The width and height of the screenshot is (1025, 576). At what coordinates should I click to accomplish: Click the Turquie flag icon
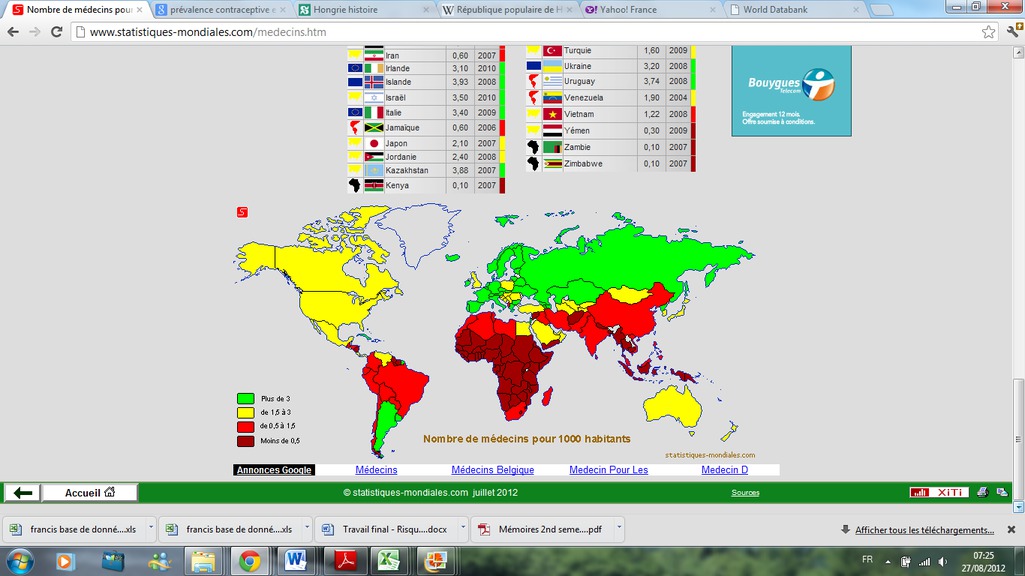tap(552, 50)
